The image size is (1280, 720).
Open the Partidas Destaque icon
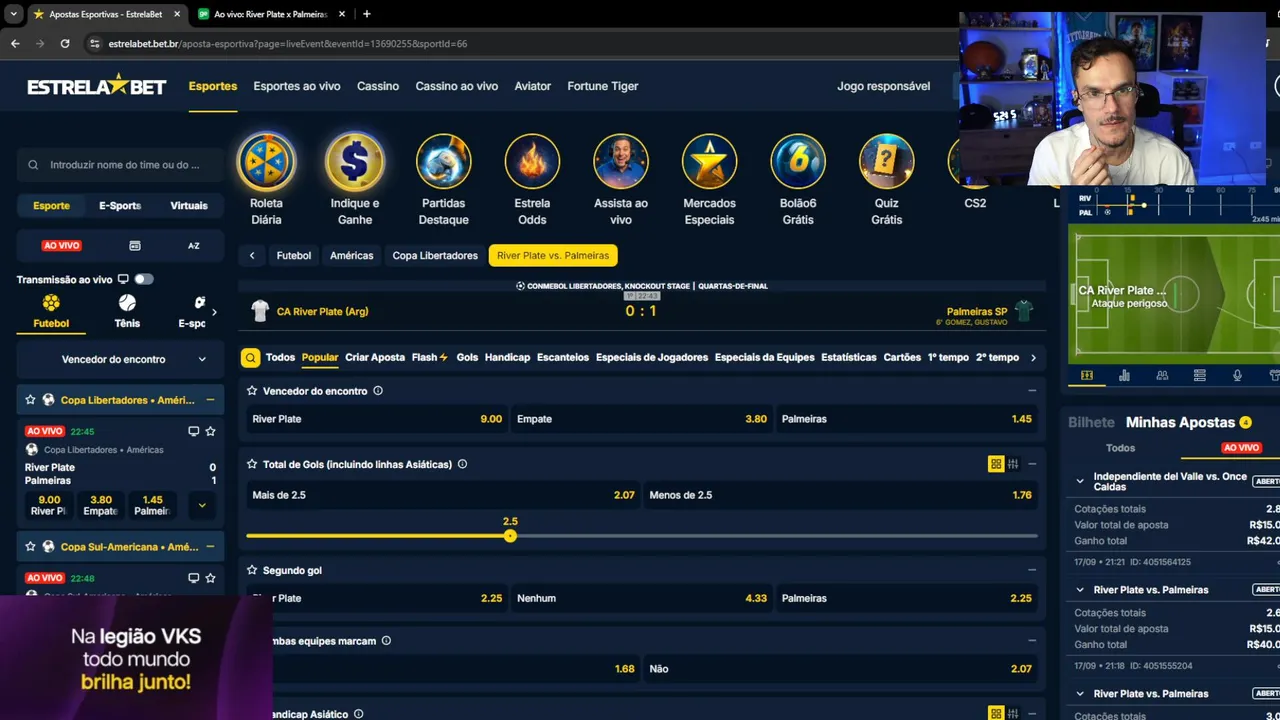point(443,161)
